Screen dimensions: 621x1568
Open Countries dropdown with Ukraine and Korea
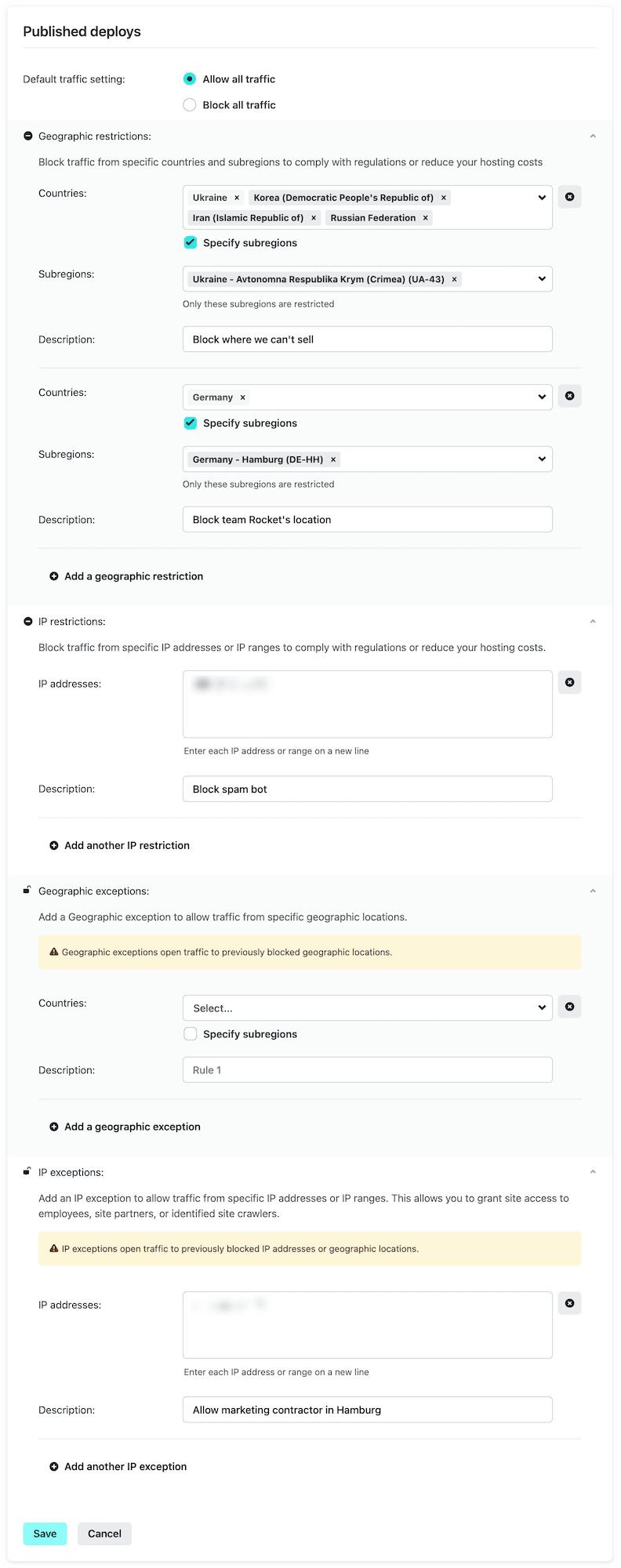click(542, 198)
